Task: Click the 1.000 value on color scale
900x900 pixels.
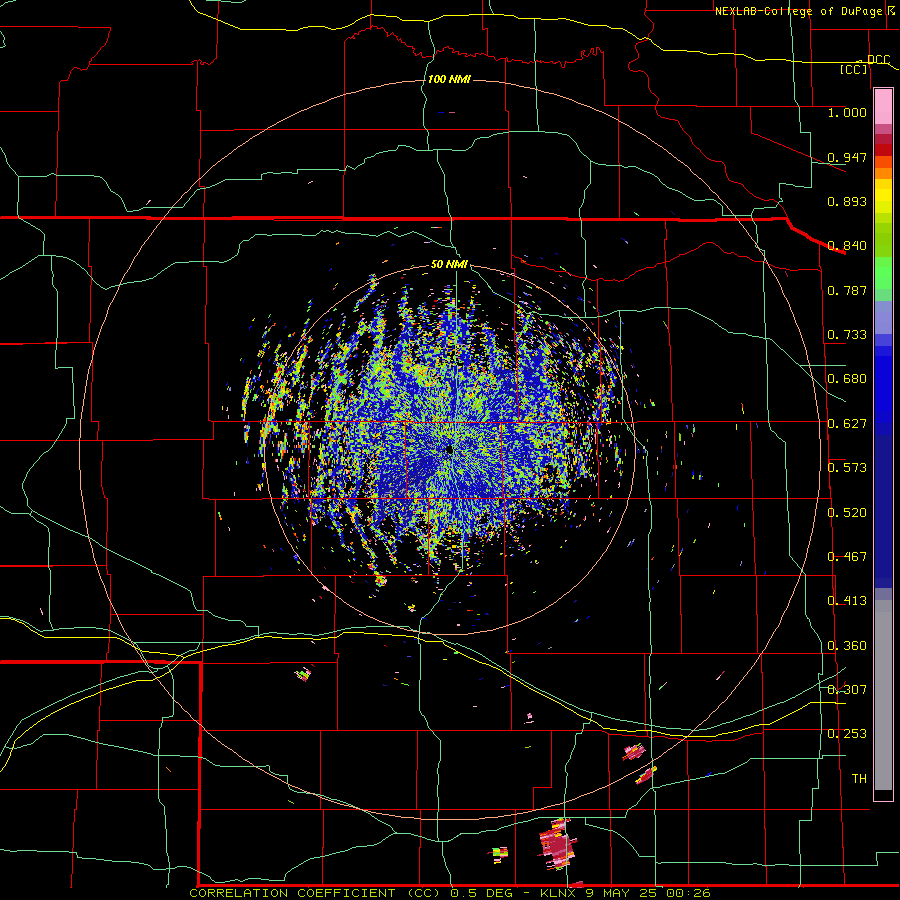Action: tap(847, 112)
